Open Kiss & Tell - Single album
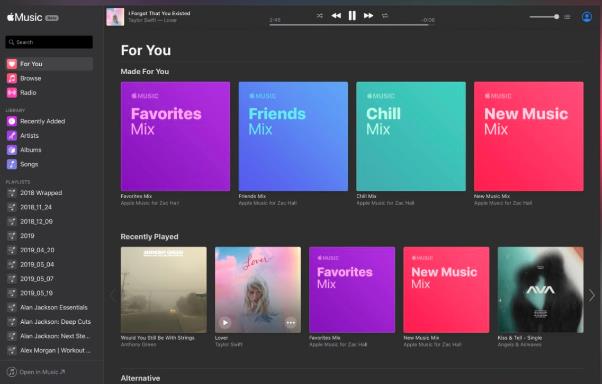The height and width of the screenshot is (384, 602). pyautogui.click(x=541, y=290)
